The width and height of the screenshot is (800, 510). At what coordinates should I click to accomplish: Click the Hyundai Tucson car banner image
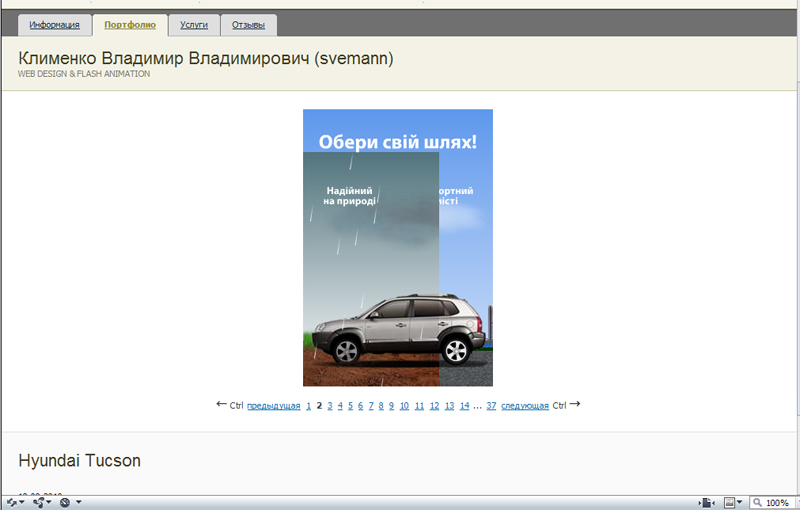coord(397,247)
